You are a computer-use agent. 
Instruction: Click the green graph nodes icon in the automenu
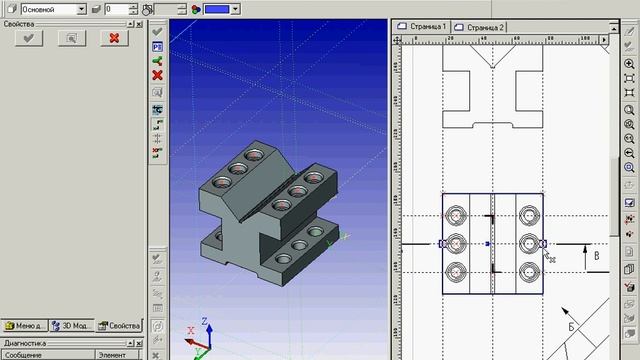click(157, 61)
